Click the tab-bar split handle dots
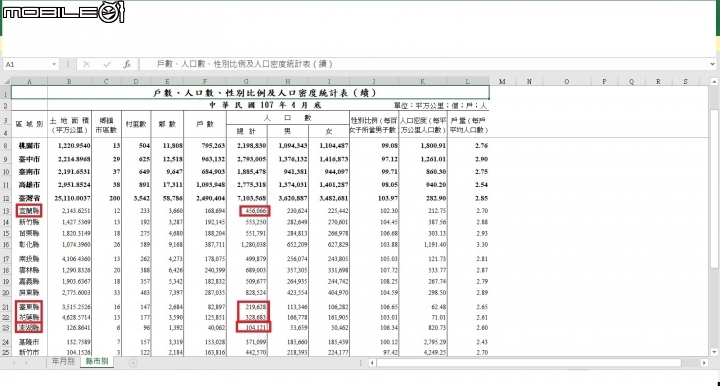This screenshot has width=720, height=386. [x=361, y=363]
